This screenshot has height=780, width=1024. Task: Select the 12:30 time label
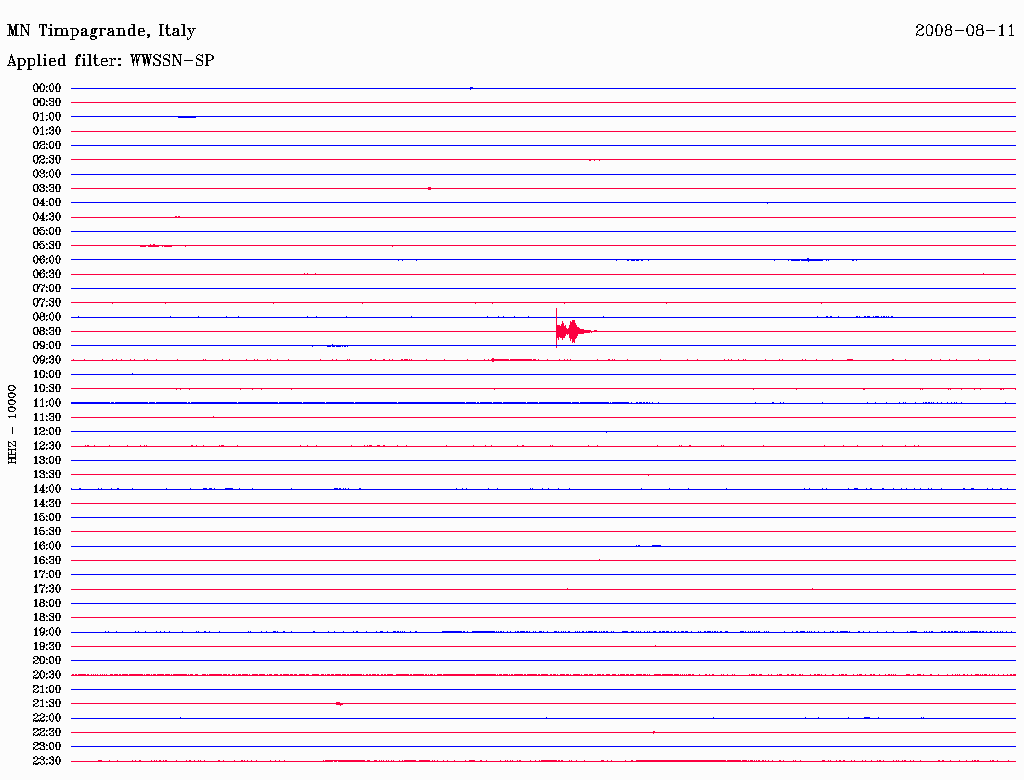47,446
